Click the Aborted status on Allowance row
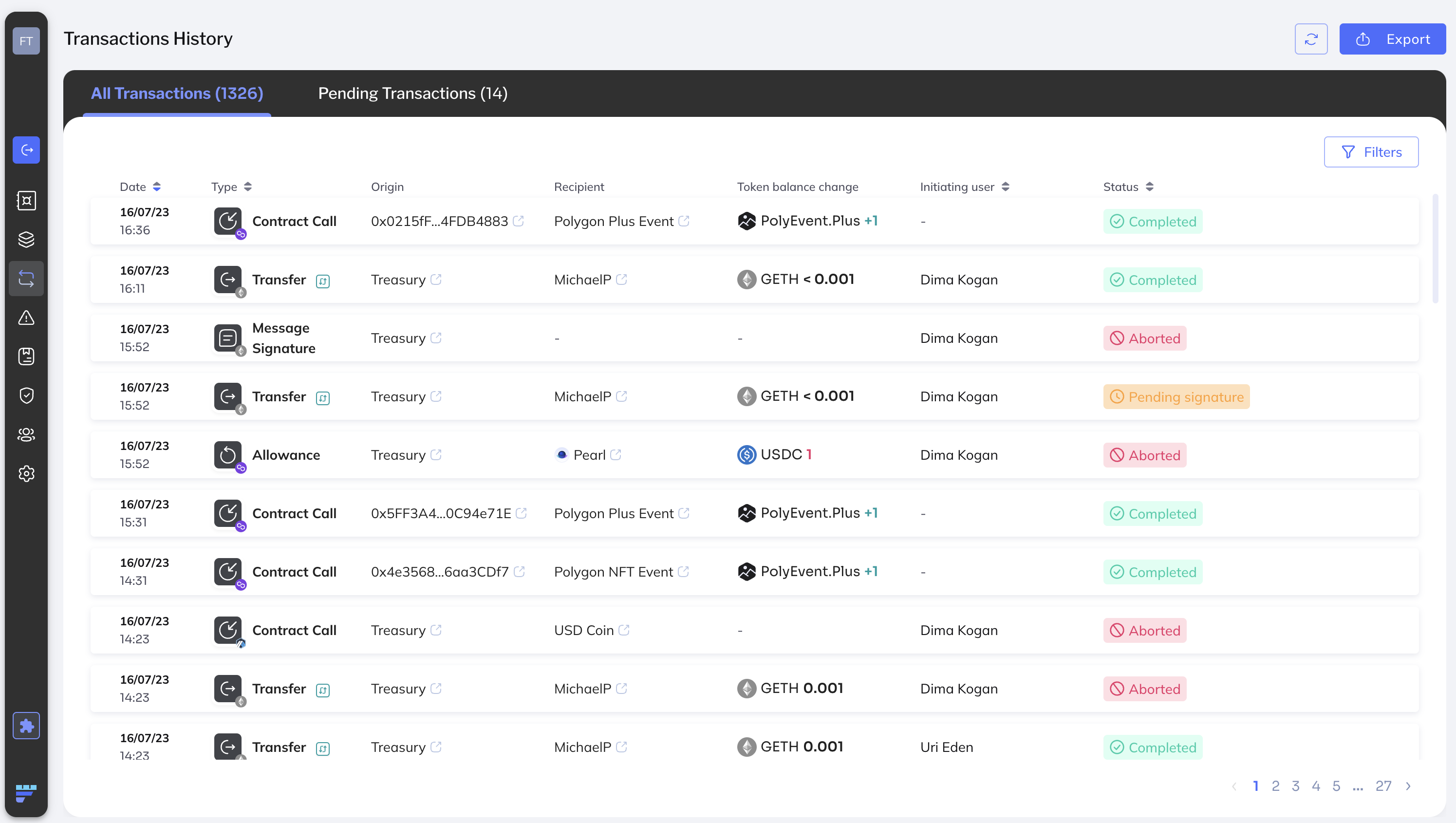The height and width of the screenshot is (823, 1456). (1144, 455)
